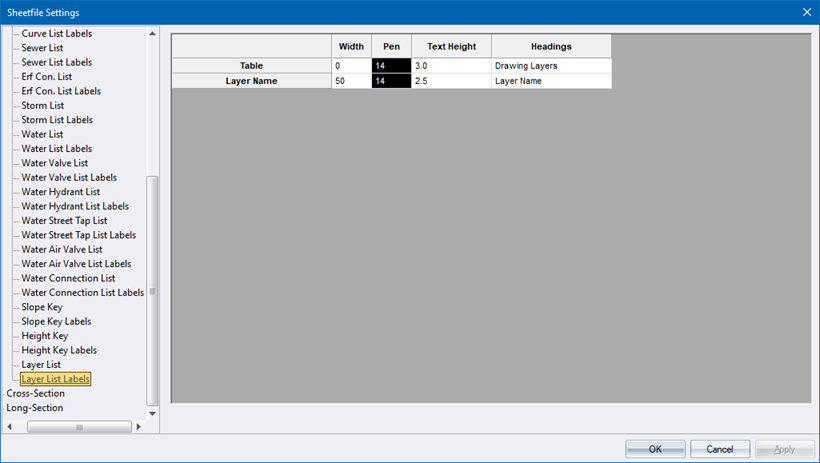
Task: Select Long-Section tree node
Action: point(34,408)
